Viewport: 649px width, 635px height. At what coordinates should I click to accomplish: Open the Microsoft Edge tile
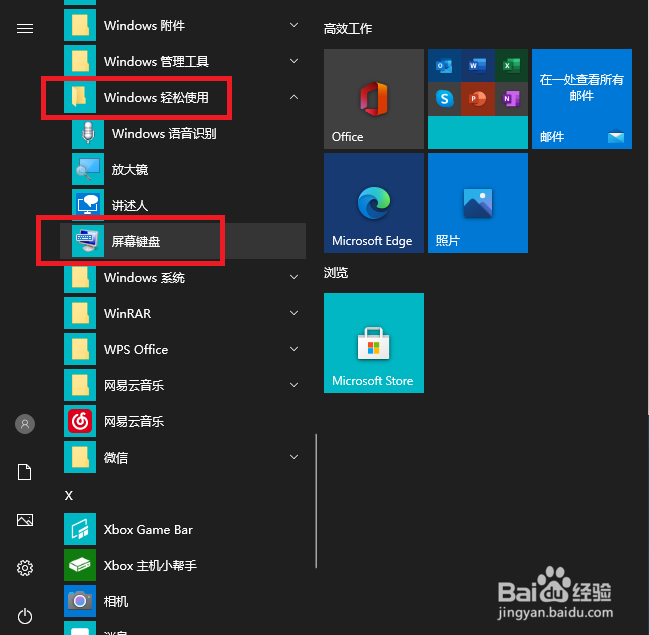[374, 203]
